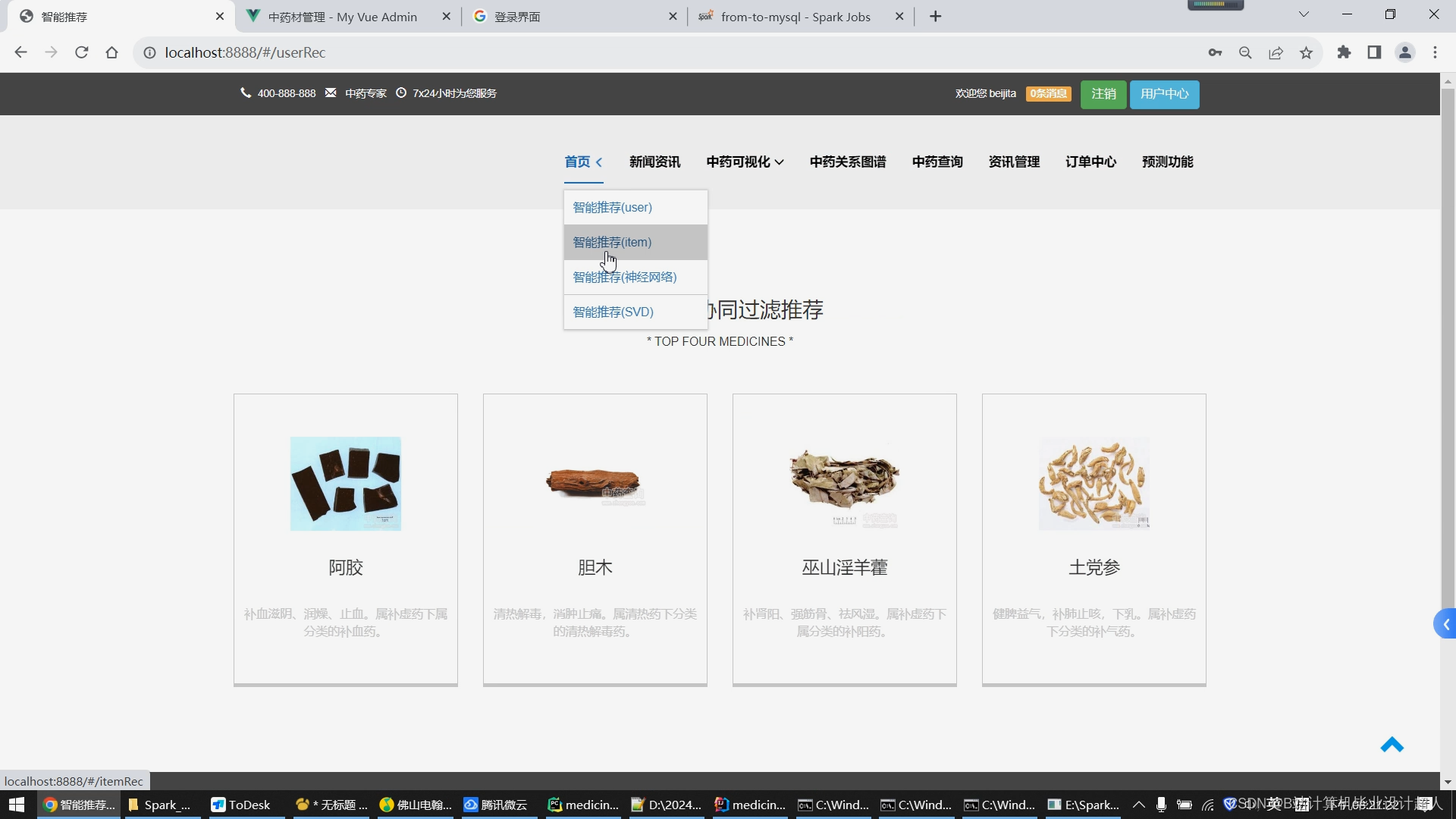Click the green 注销 button

click(1103, 94)
